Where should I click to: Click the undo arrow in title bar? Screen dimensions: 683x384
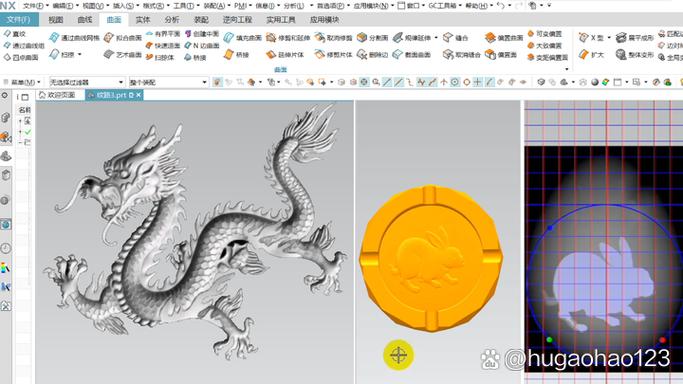(500, 6)
